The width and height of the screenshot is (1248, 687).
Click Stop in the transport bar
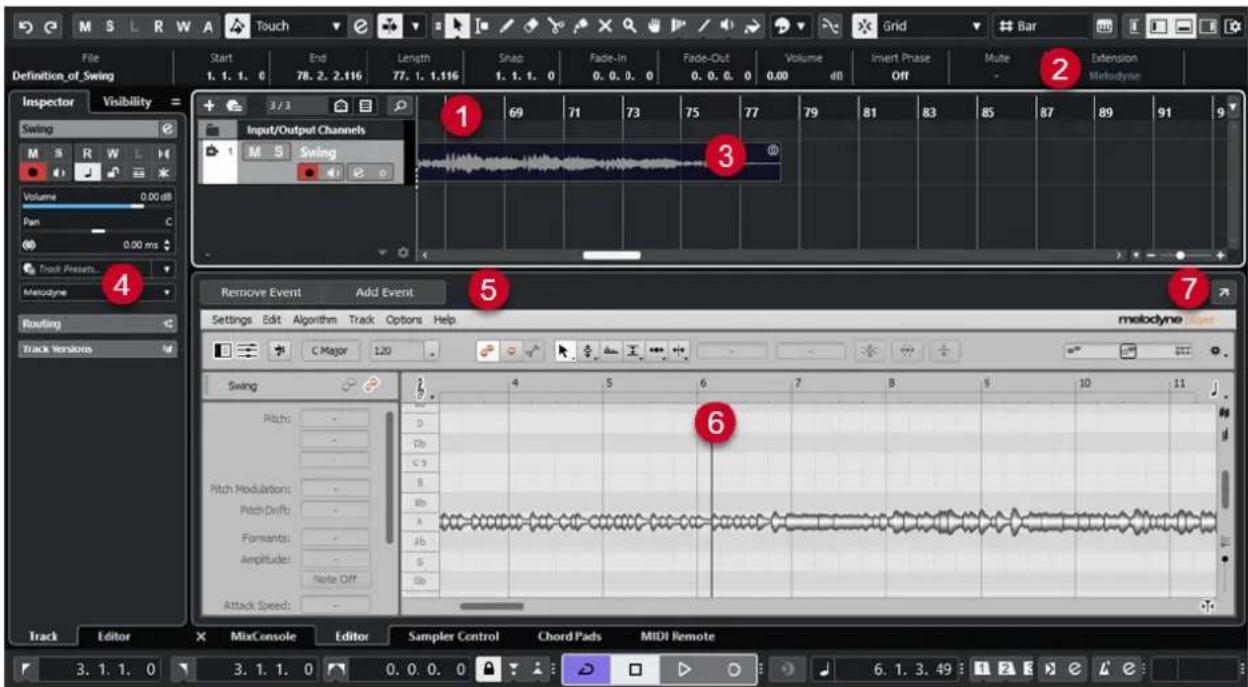635,667
